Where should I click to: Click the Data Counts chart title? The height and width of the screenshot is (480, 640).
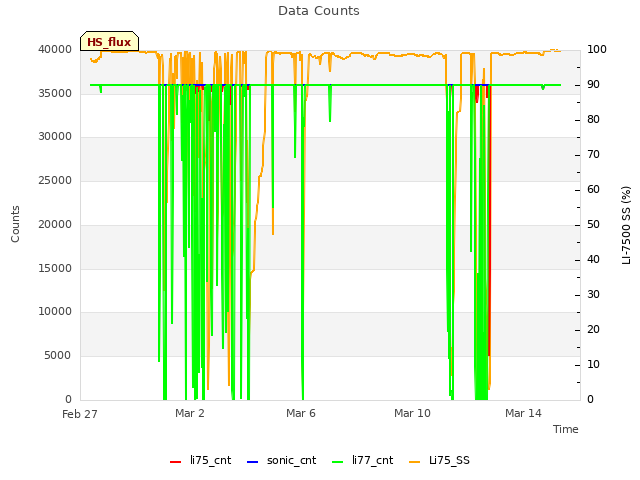coord(319,11)
